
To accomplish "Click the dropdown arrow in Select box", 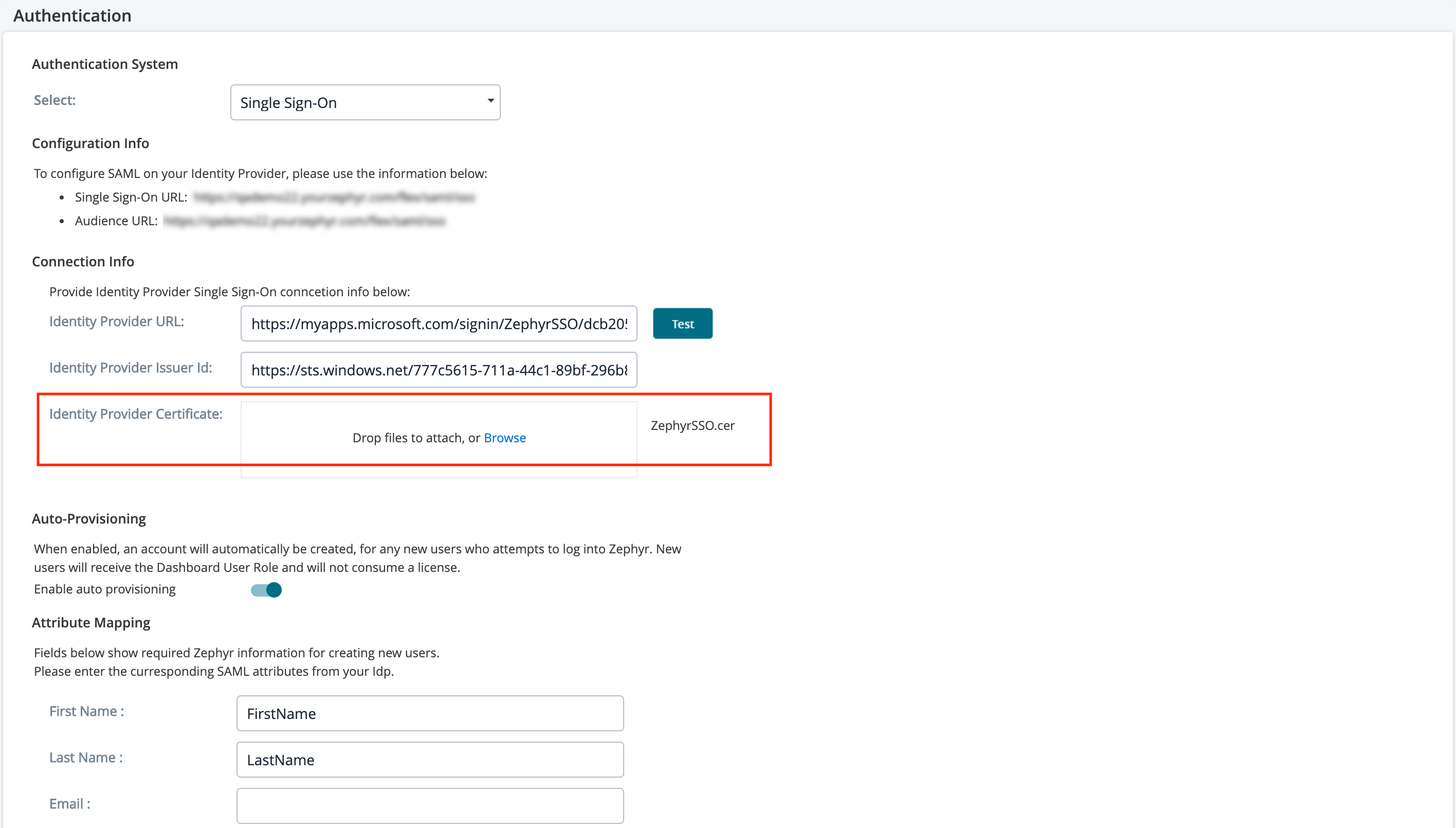I will click(490, 101).
